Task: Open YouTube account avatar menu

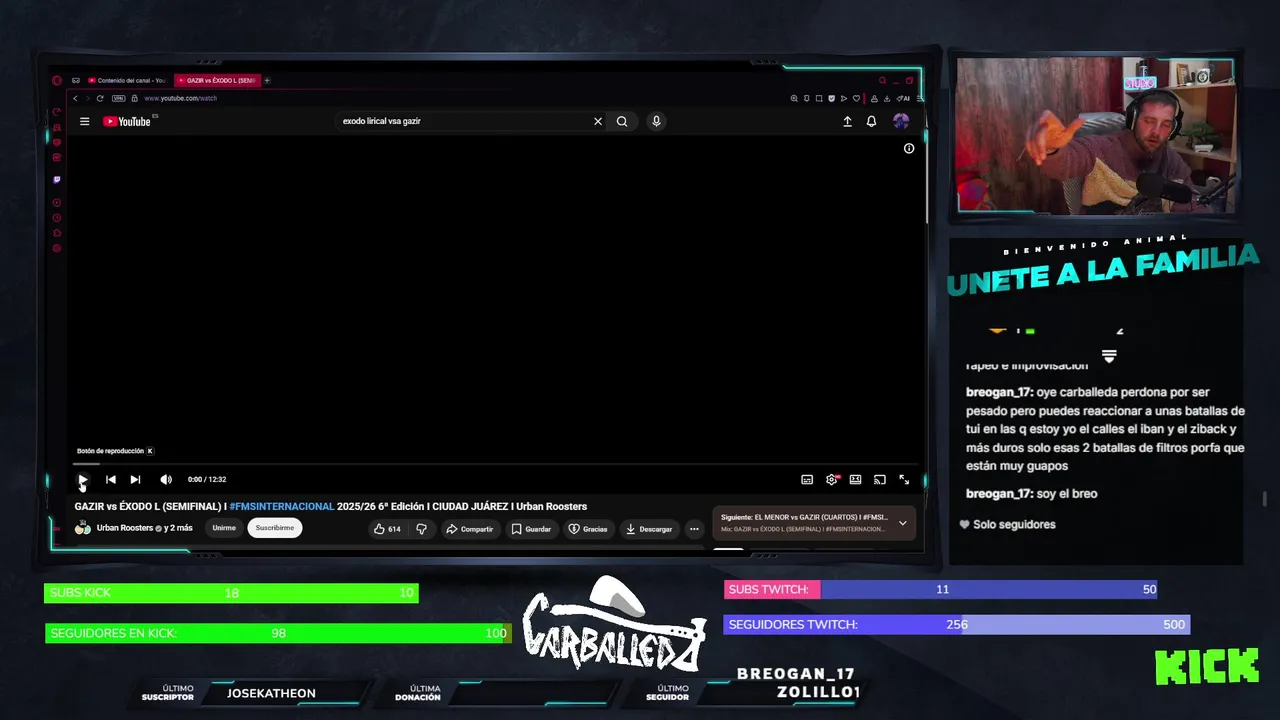Action: pyautogui.click(x=901, y=121)
